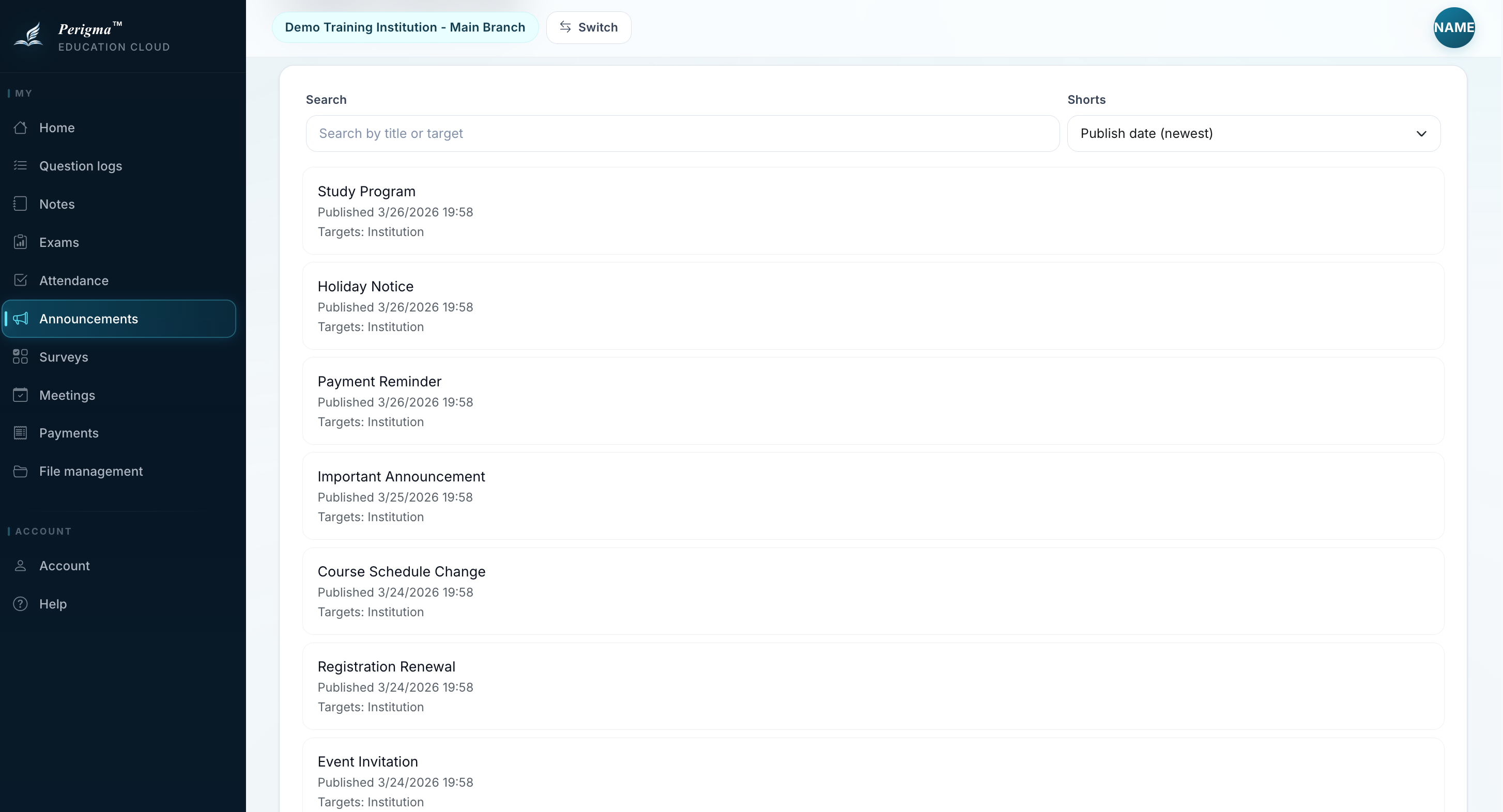
Task: Click the Payments receipt icon
Action: pos(21,432)
